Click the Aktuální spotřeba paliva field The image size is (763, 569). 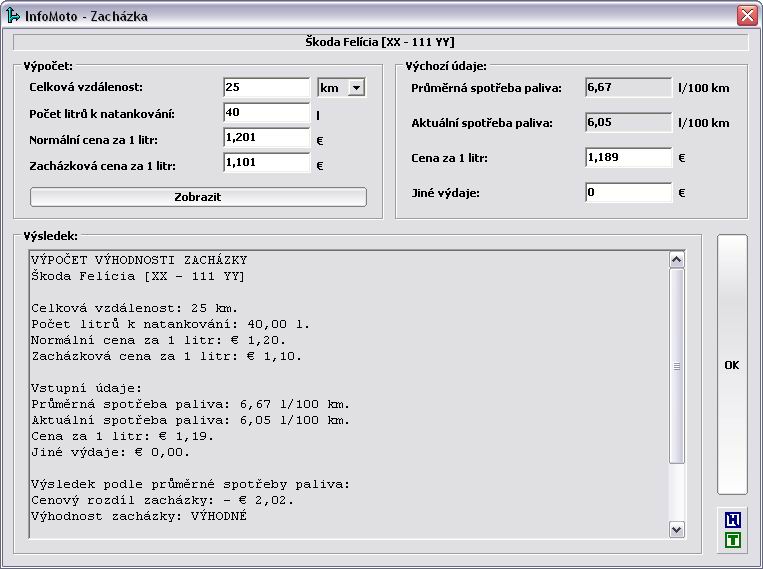click(x=628, y=123)
